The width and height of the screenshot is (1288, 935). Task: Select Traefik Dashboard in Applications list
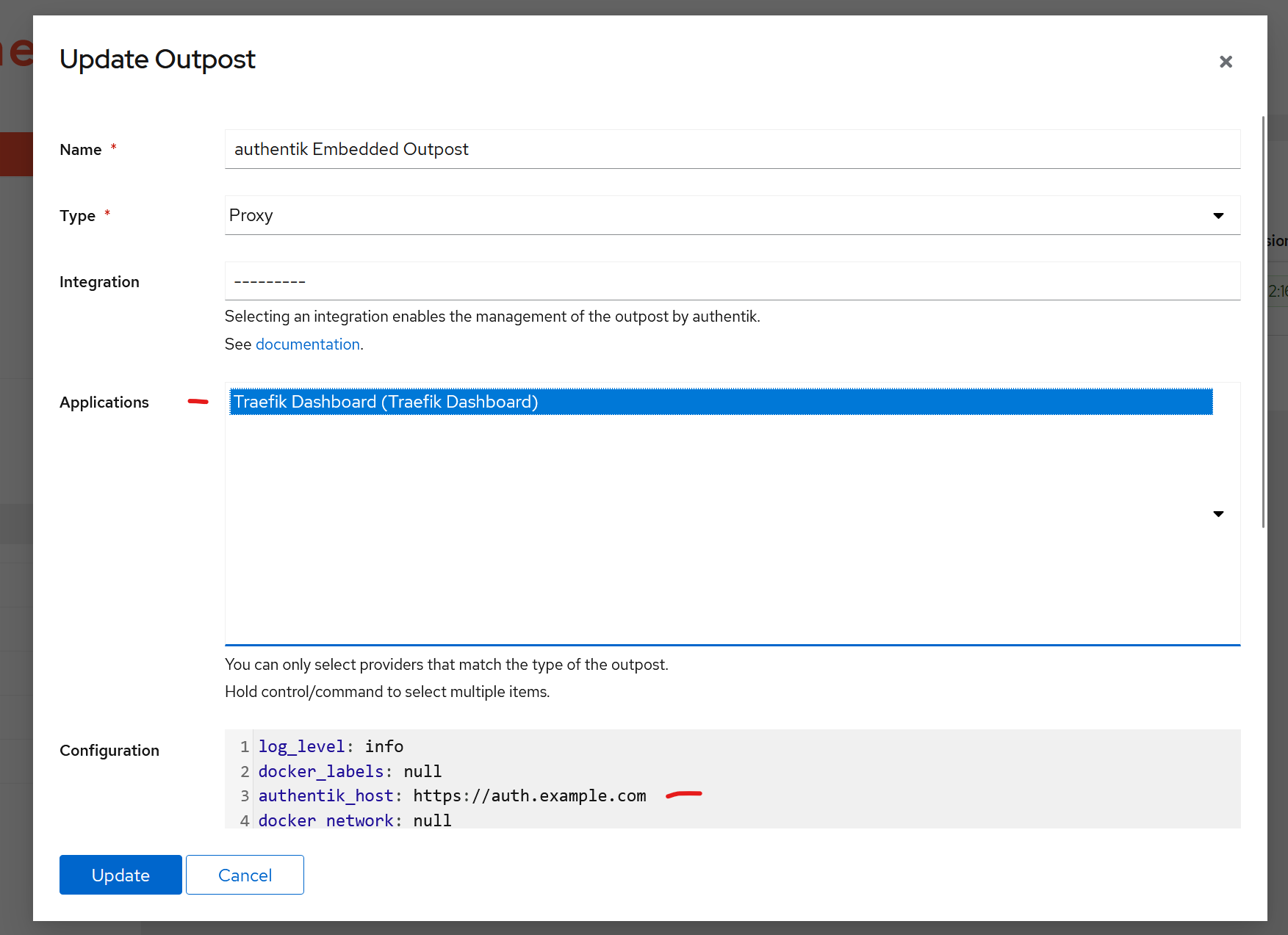[x=721, y=402]
